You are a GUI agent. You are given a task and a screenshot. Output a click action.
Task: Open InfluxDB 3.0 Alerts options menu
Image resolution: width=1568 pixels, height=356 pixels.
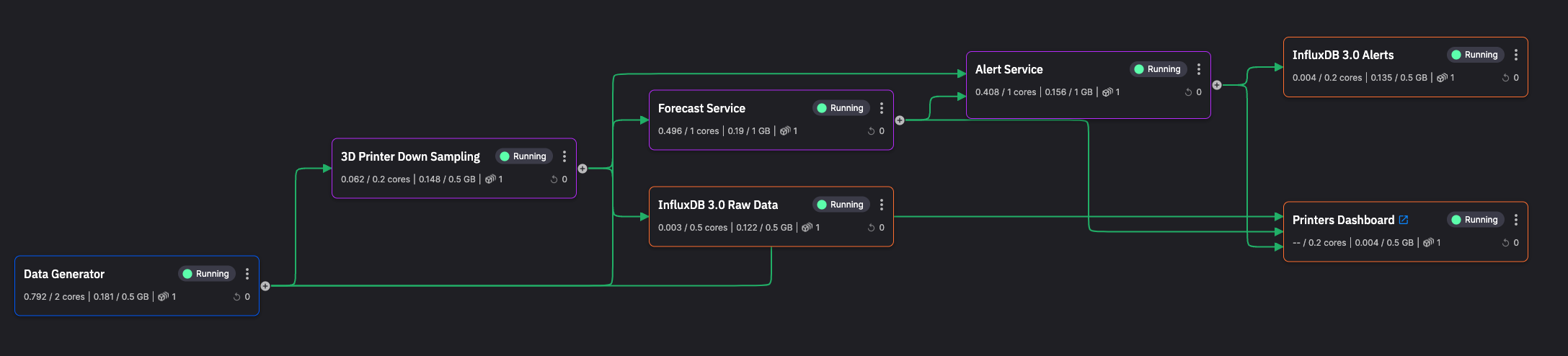click(x=1516, y=55)
